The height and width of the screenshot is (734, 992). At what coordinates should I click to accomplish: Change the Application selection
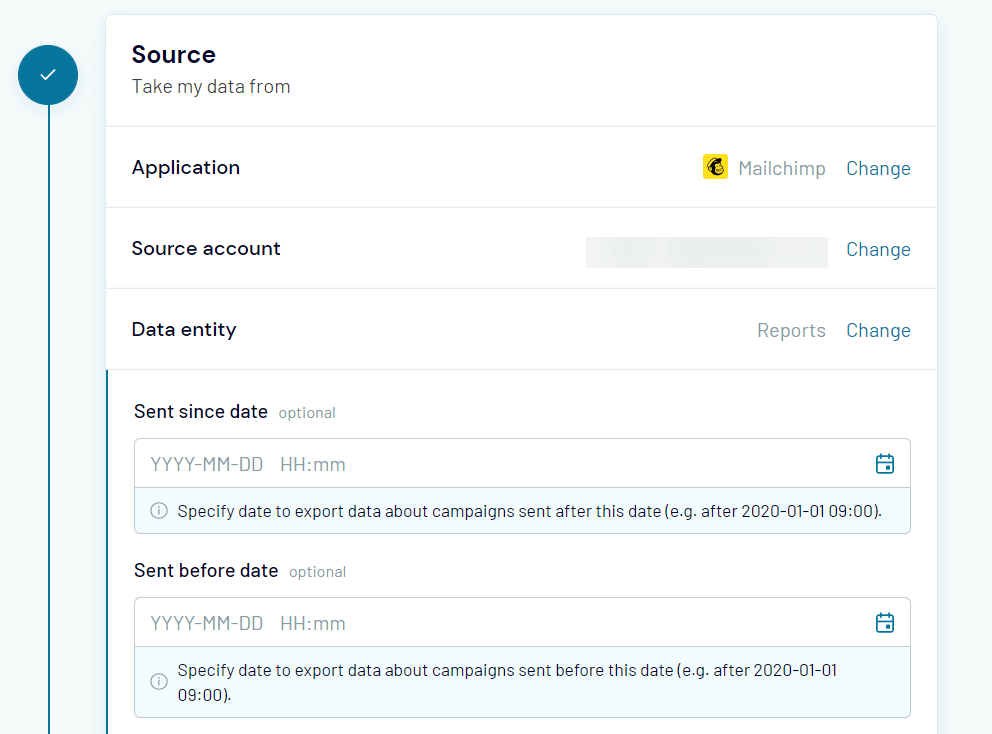878,168
